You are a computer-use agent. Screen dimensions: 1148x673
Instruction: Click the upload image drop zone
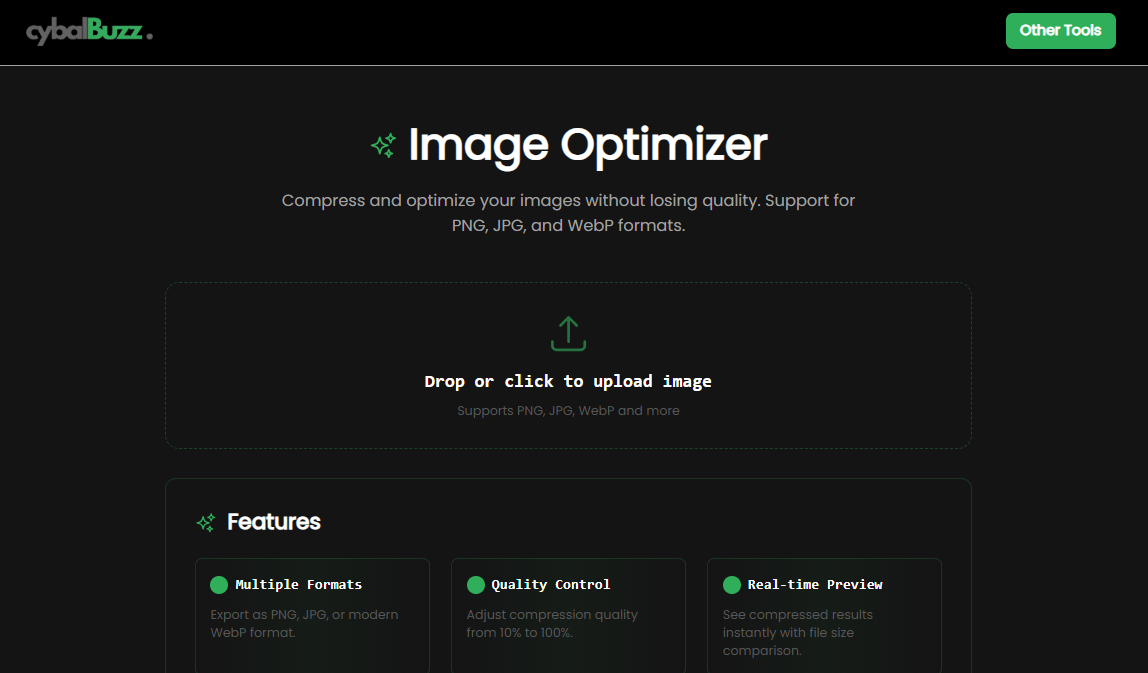point(568,365)
